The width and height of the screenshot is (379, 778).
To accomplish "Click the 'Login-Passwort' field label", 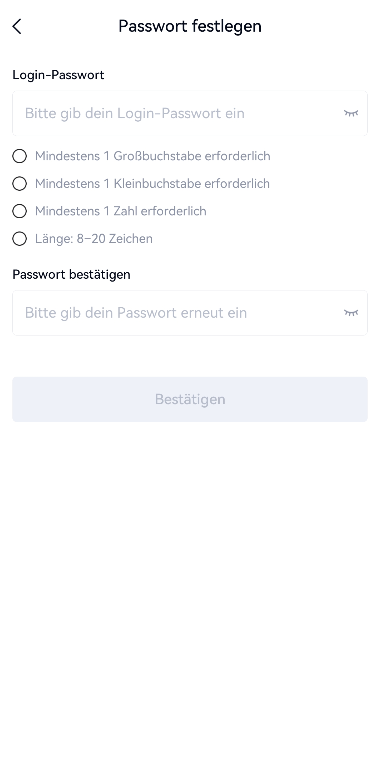I will (58, 75).
